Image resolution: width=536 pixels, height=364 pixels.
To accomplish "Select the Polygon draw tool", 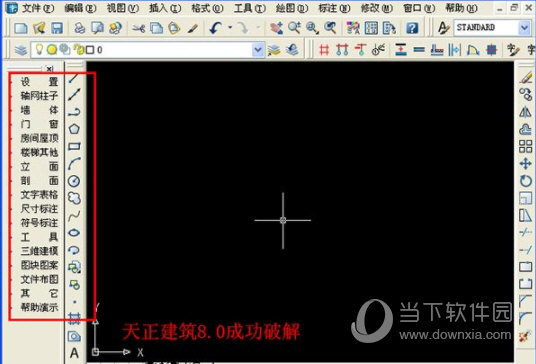I will click(x=74, y=129).
